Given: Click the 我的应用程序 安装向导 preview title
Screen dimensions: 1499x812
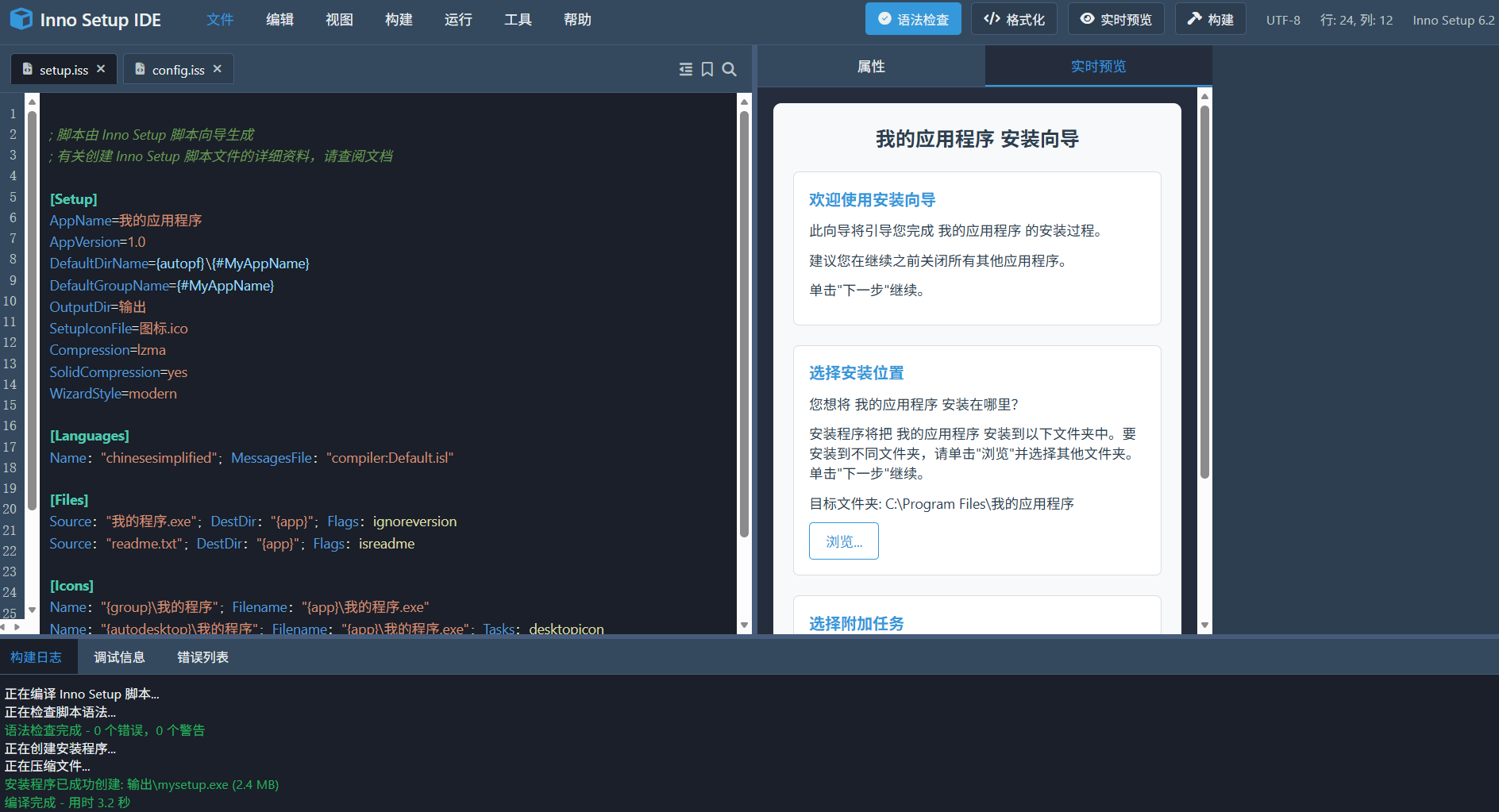Looking at the screenshot, I should click(977, 139).
